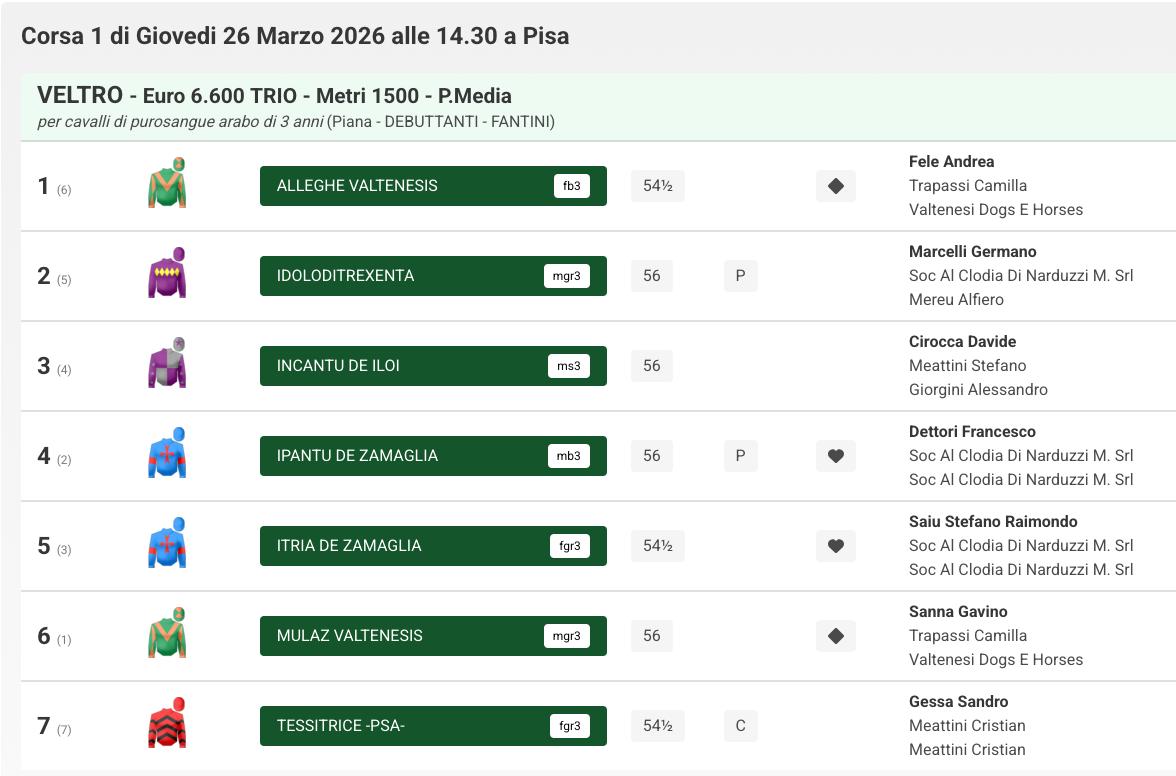Click the mgr3 tag on Mulaz Valtenesis

(x=567, y=636)
